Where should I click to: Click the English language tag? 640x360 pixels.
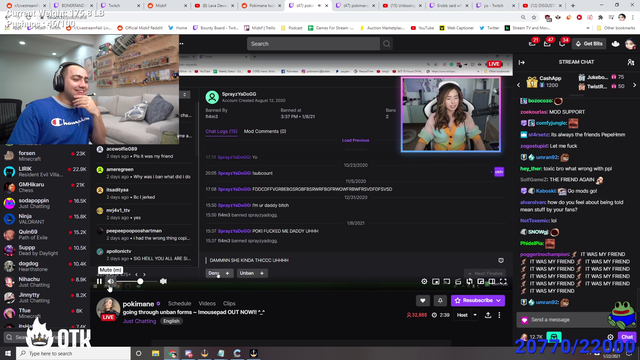point(171,321)
